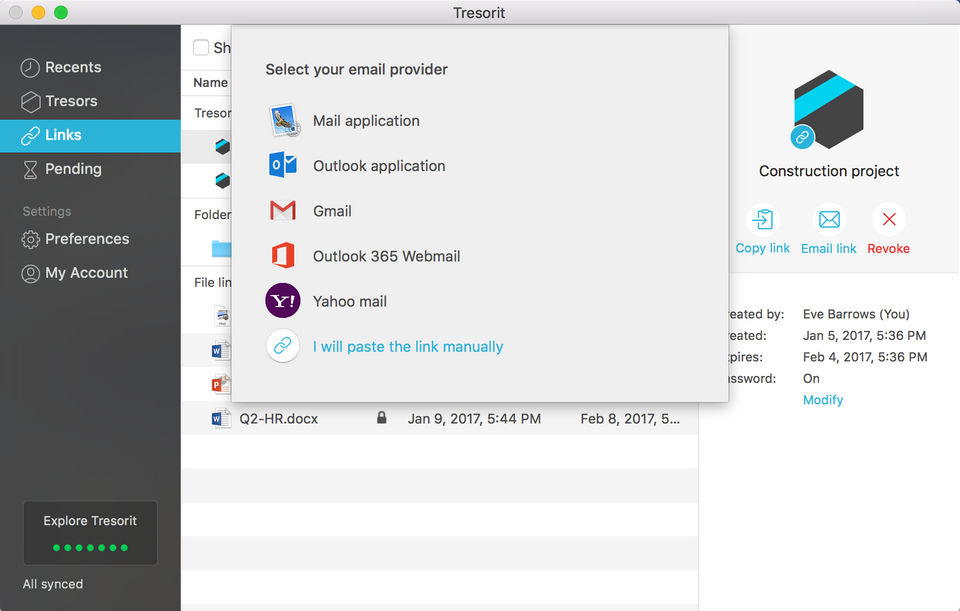The image size is (960, 611).
Task: Click the lock icon on the Q2-HR.docx row
Action: (381, 418)
